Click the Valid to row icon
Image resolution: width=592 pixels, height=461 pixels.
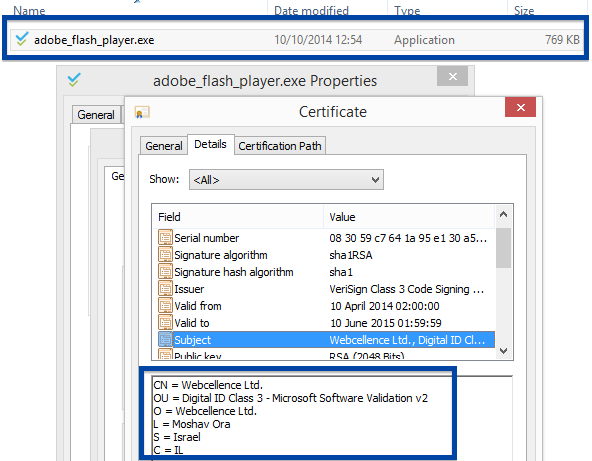[x=165, y=323]
